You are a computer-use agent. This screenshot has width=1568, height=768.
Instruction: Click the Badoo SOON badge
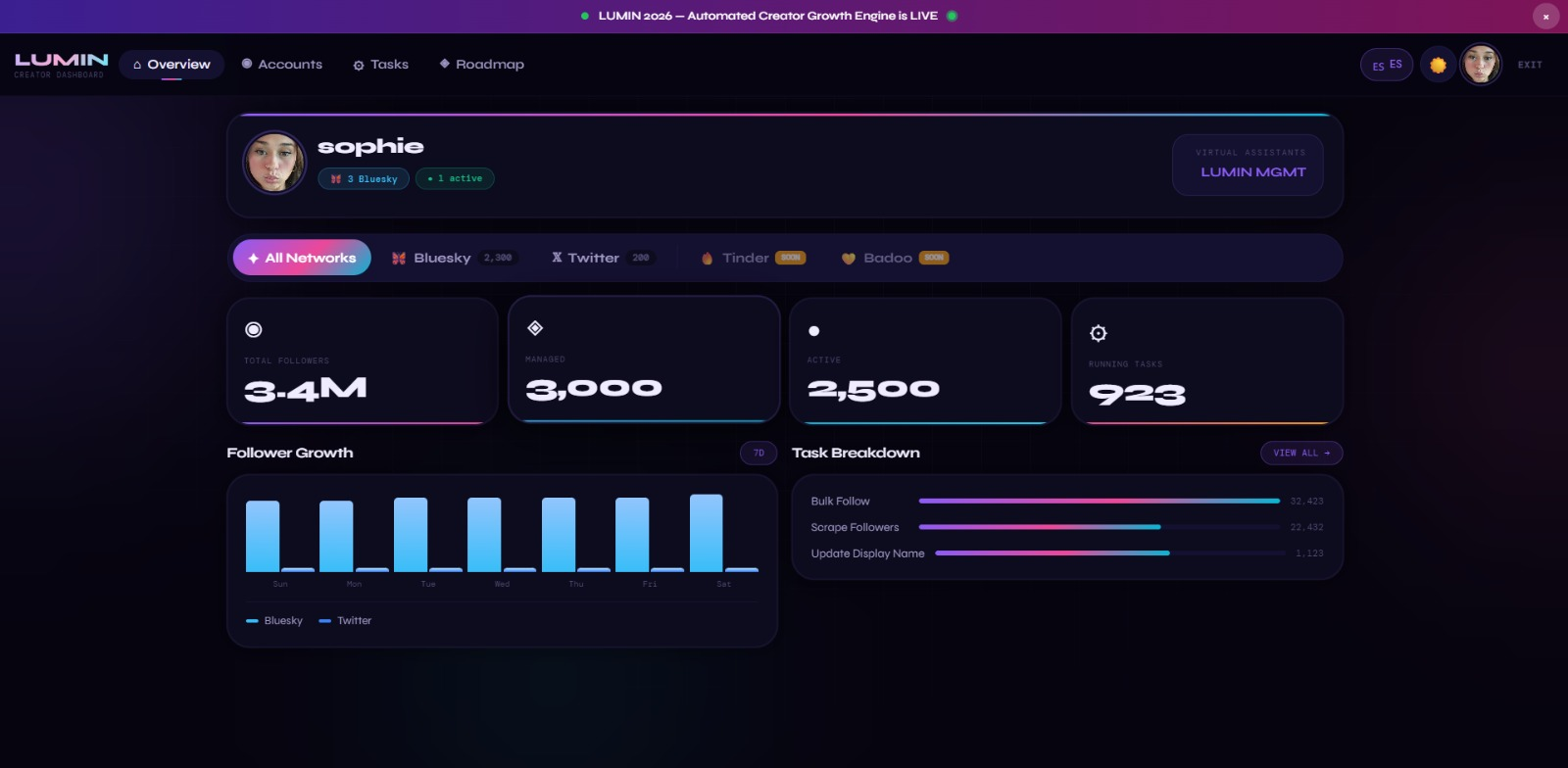934,258
